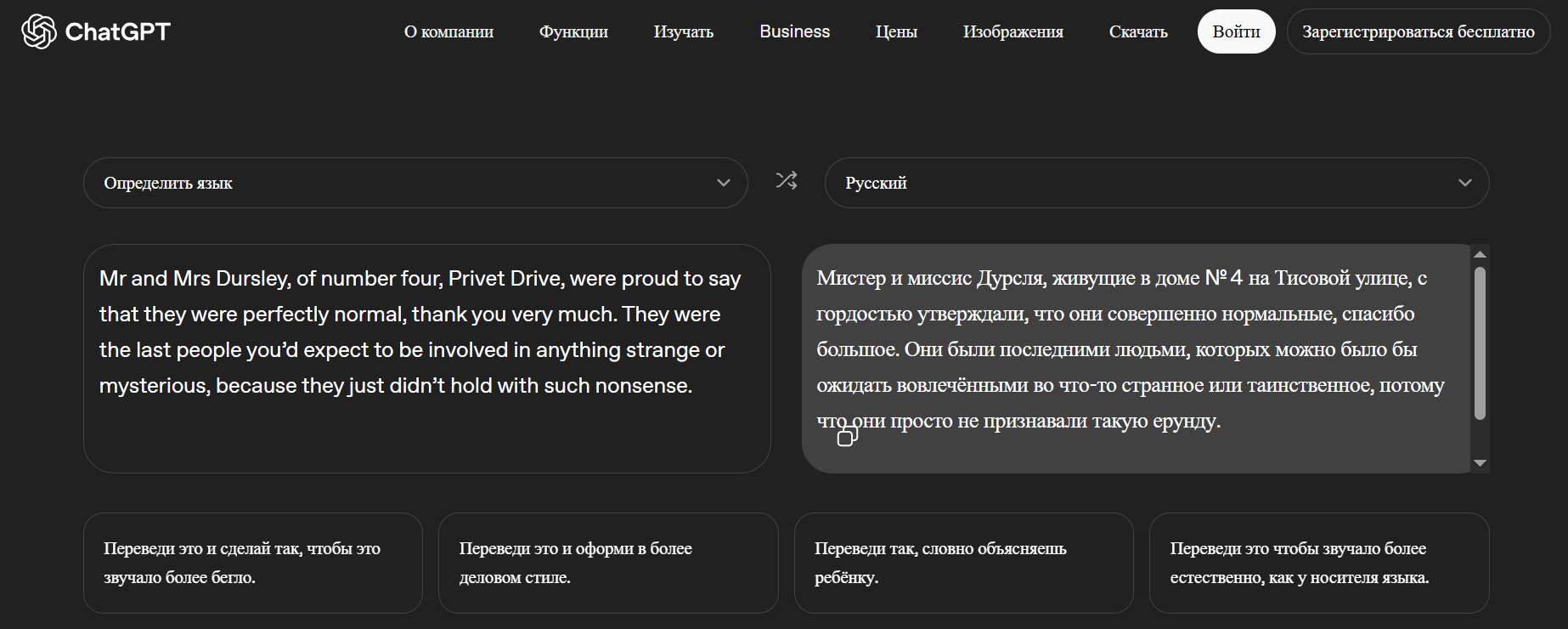1568x629 pixels.
Task: Open the 'О компании' menu
Action: 448,32
